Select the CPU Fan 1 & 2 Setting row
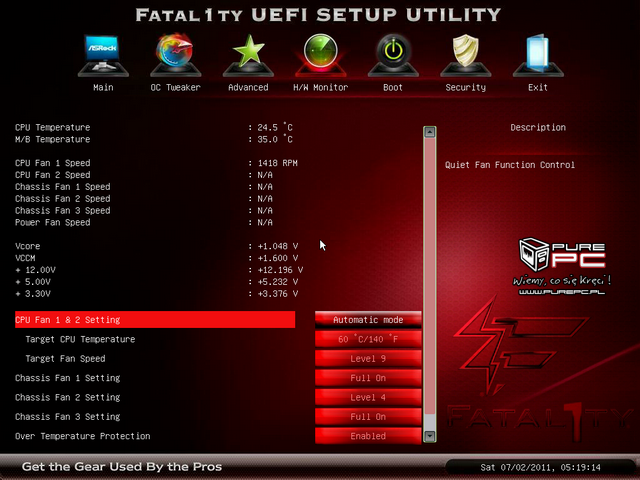Viewport: 640px width, 480px height. click(x=155, y=320)
